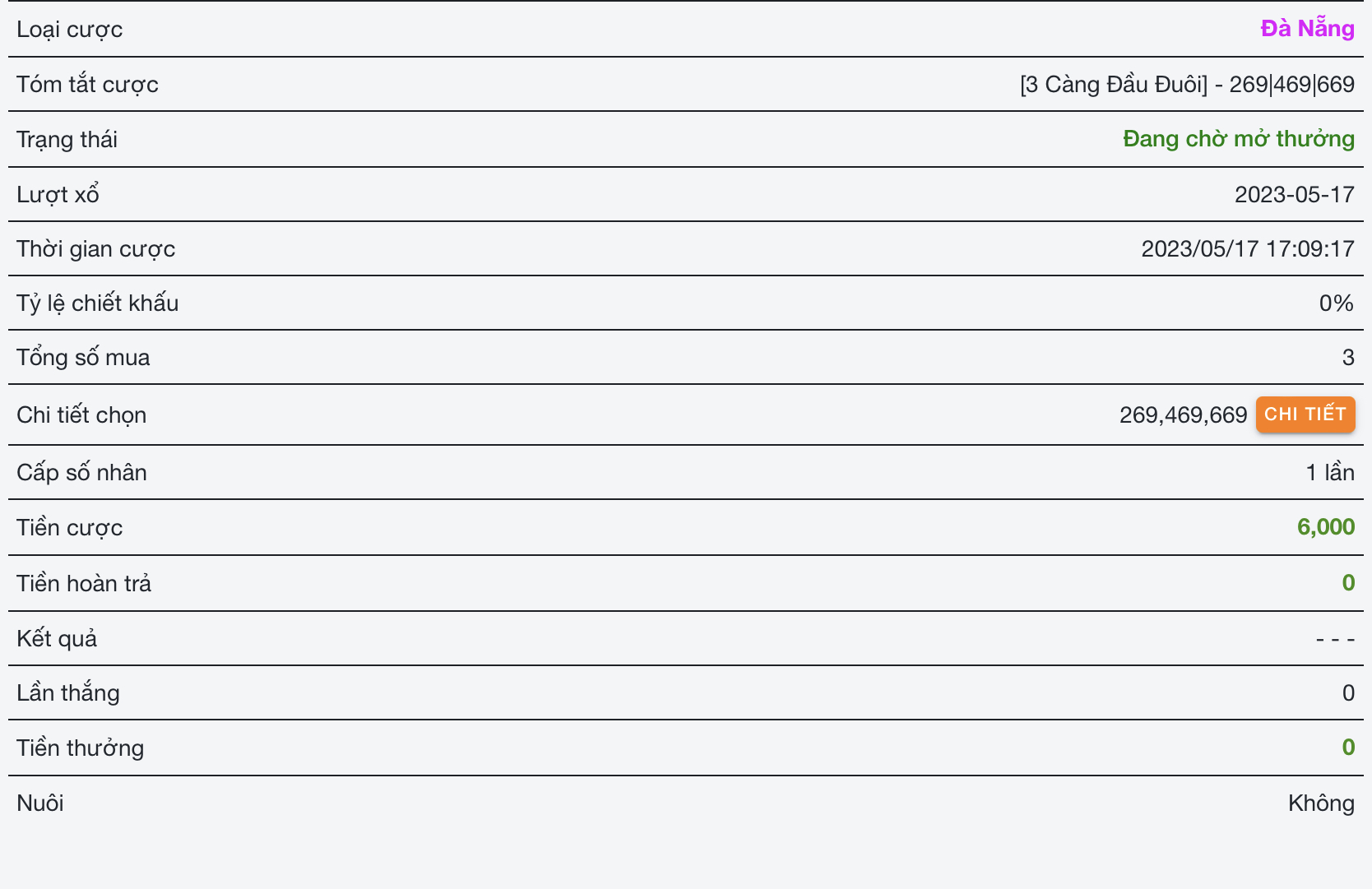Click the Trạng thái label
The height and width of the screenshot is (889, 1372).
67,140
